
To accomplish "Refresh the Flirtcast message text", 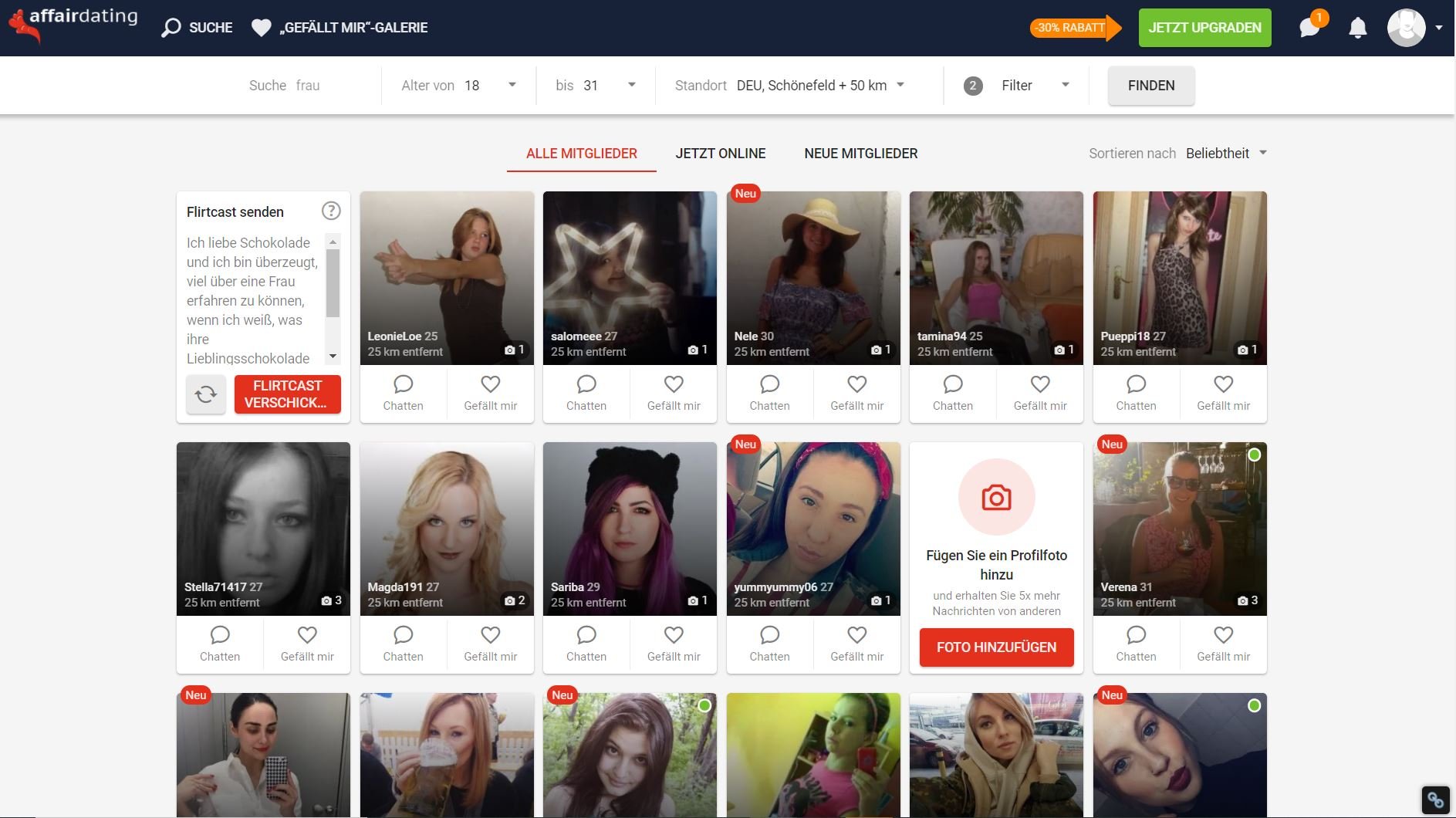I will 206,394.
